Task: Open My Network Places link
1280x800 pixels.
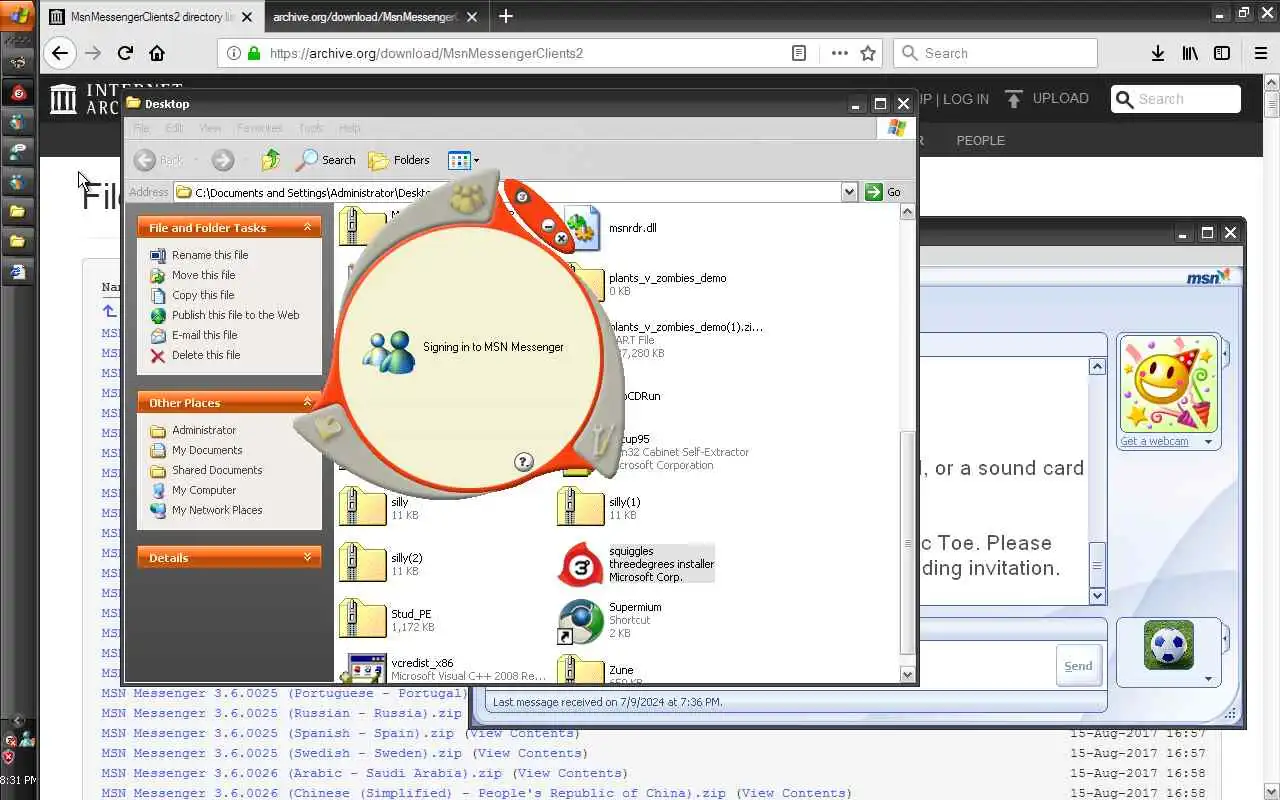Action: [217, 510]
